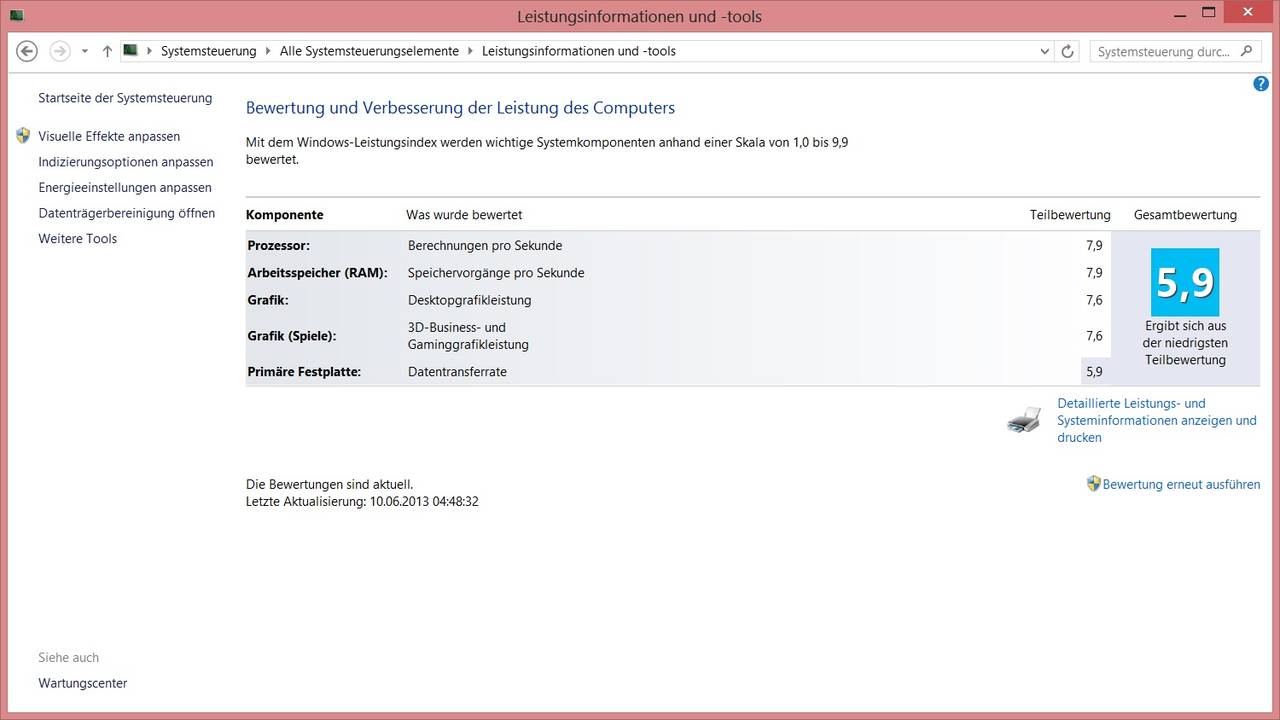Click the magnifier search icon
Viewport: 1280px width, 720px height.
[x=1246, y=51]
